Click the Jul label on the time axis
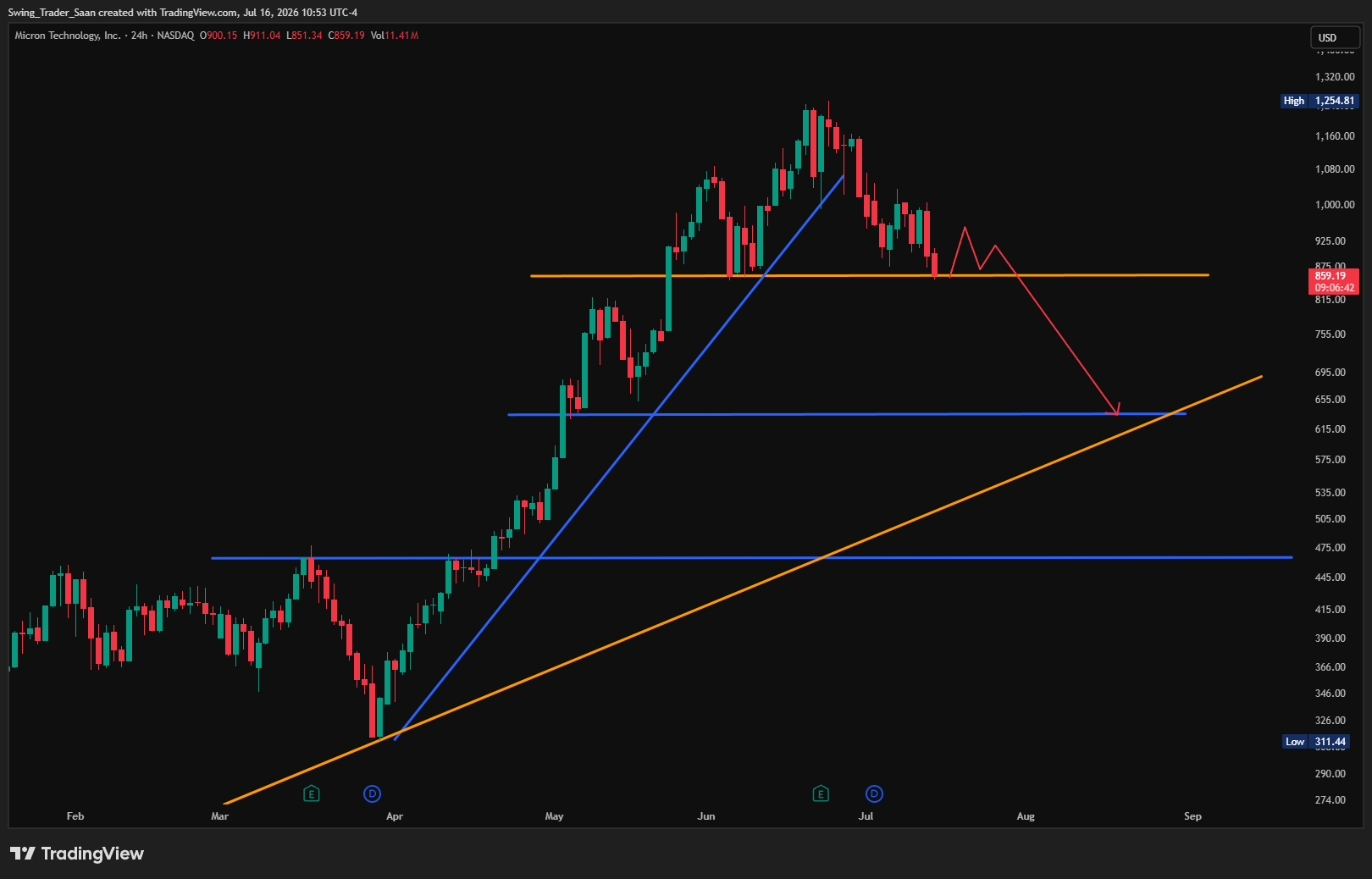 866,816
